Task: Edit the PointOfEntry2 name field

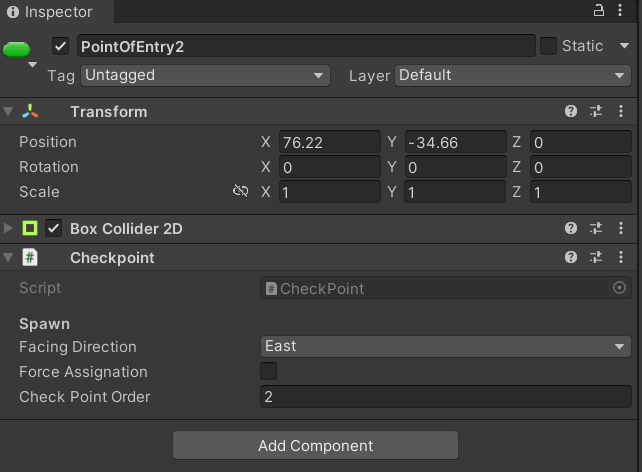Action: tap(306, 46)
